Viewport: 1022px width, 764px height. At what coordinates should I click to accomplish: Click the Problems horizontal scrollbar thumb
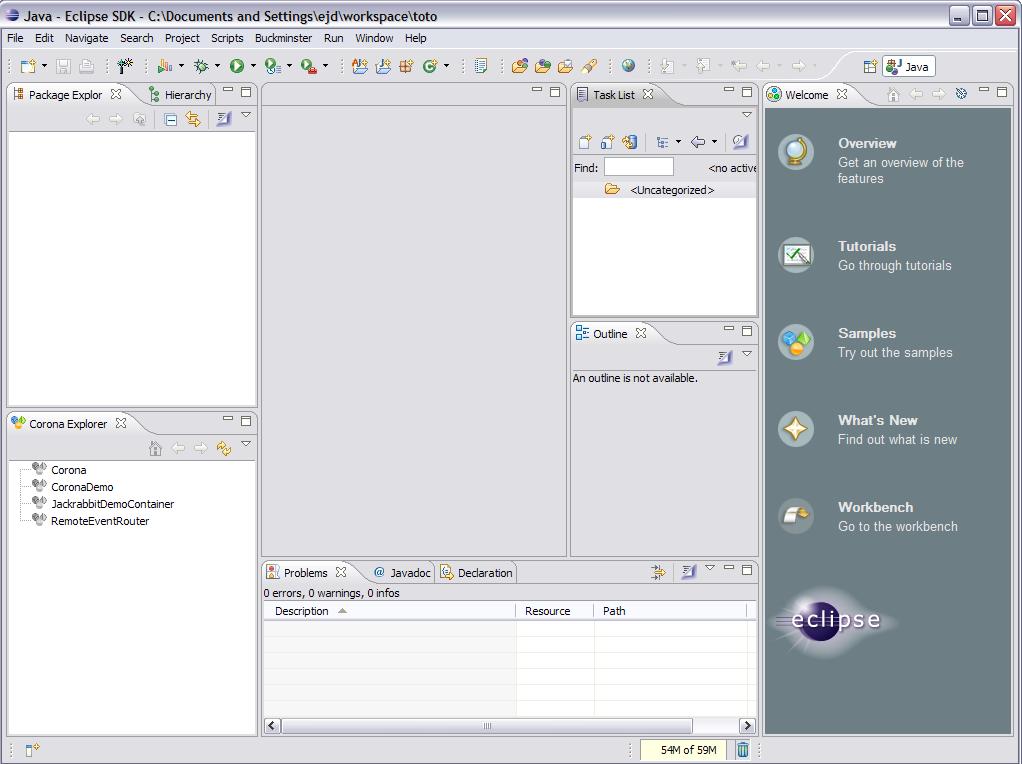click(x=487, y=726)
